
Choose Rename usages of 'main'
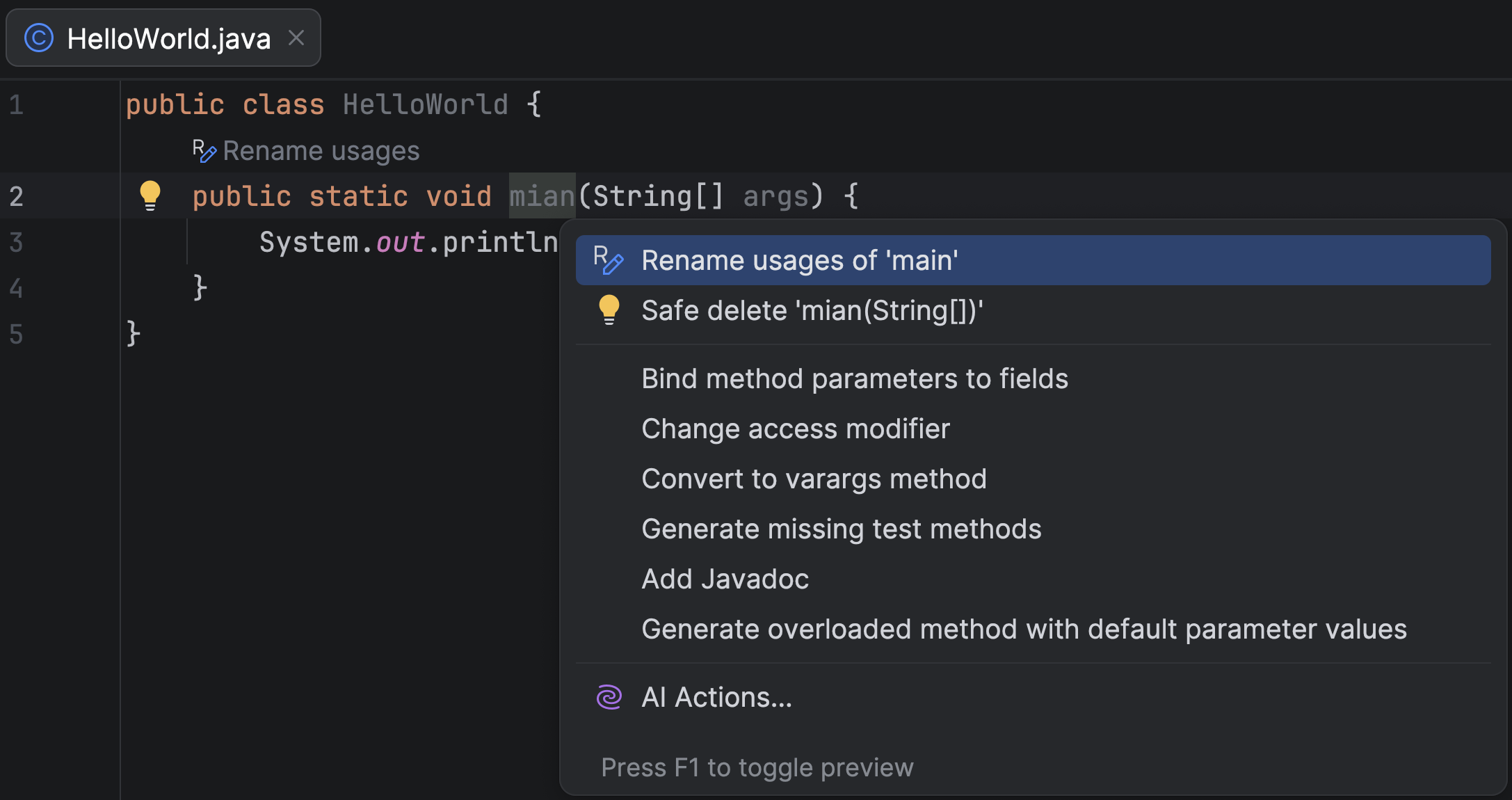[x=799, y=260]
